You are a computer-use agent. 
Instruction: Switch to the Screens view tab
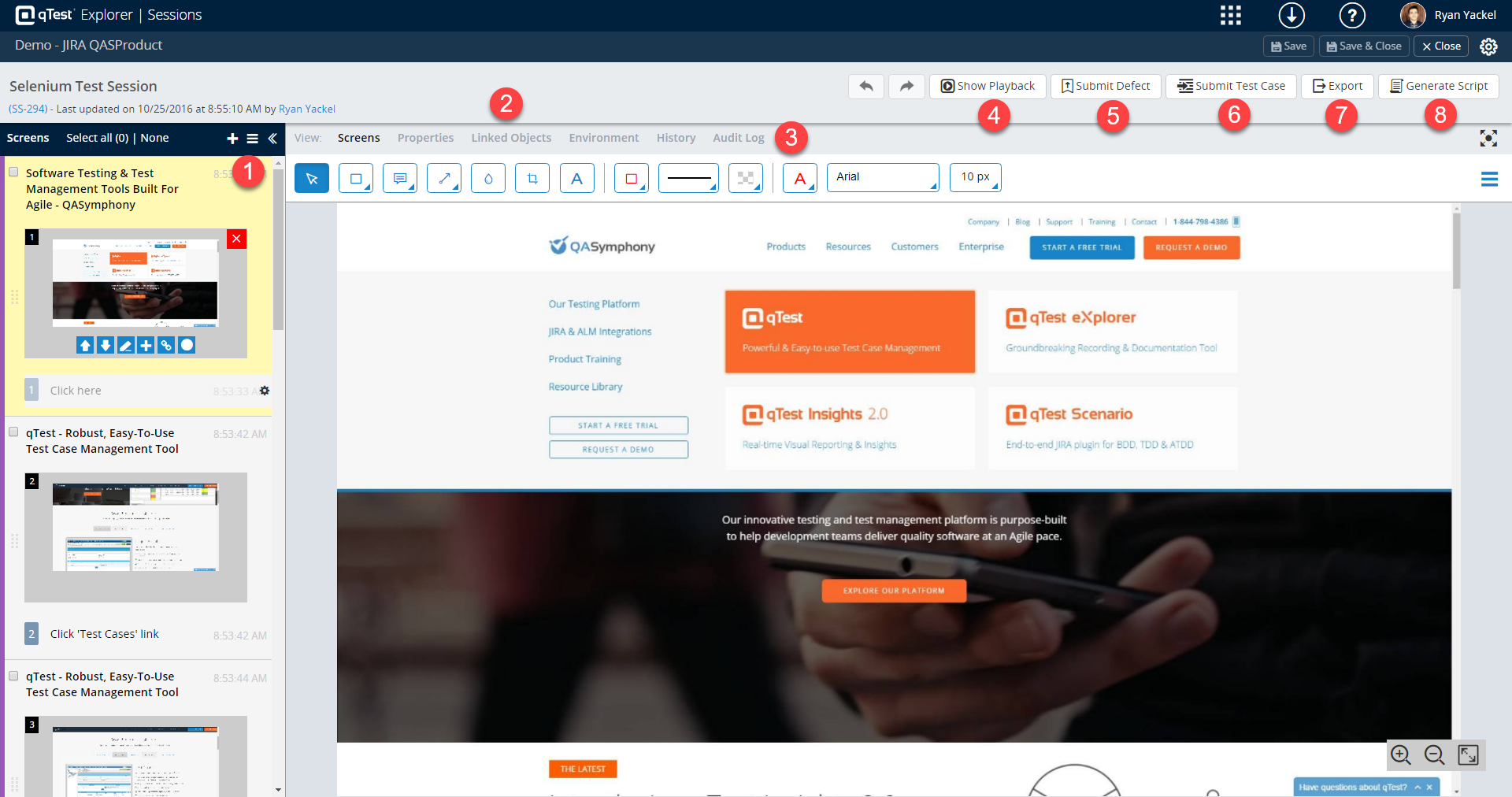359,138
